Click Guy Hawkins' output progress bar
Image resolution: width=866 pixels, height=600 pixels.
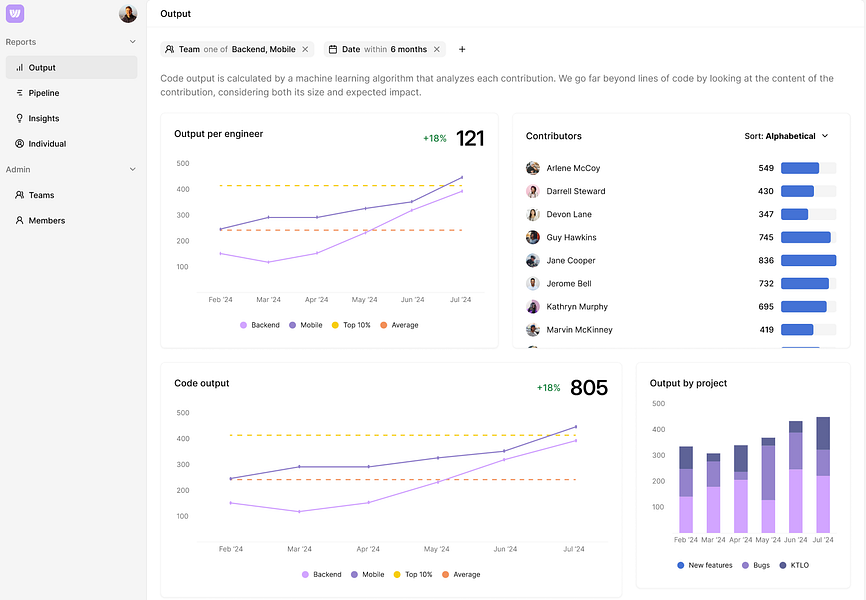(807, 238)
